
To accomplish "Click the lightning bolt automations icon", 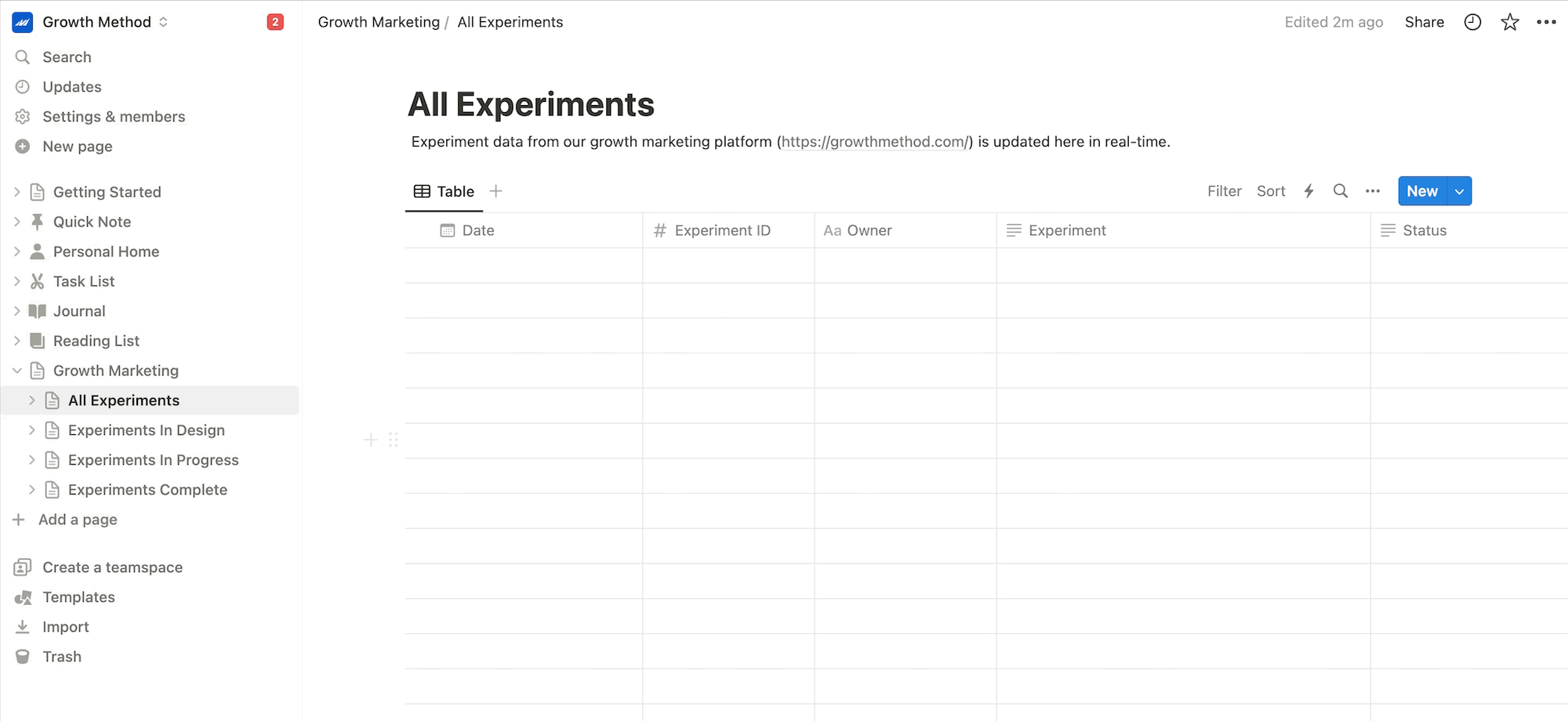I will click(x=1308, y=191).
